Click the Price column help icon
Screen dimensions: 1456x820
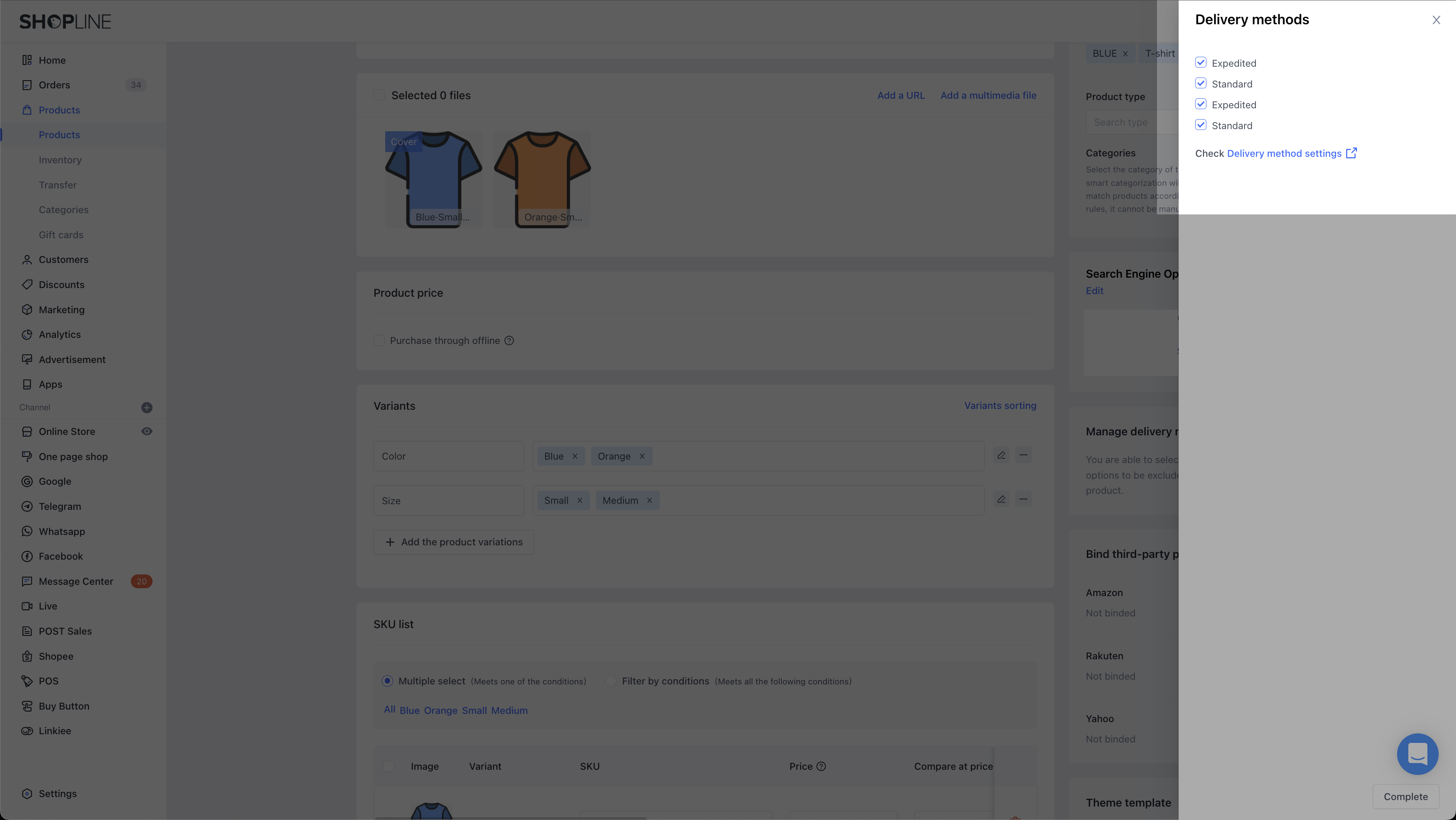(x=821, y=767)
